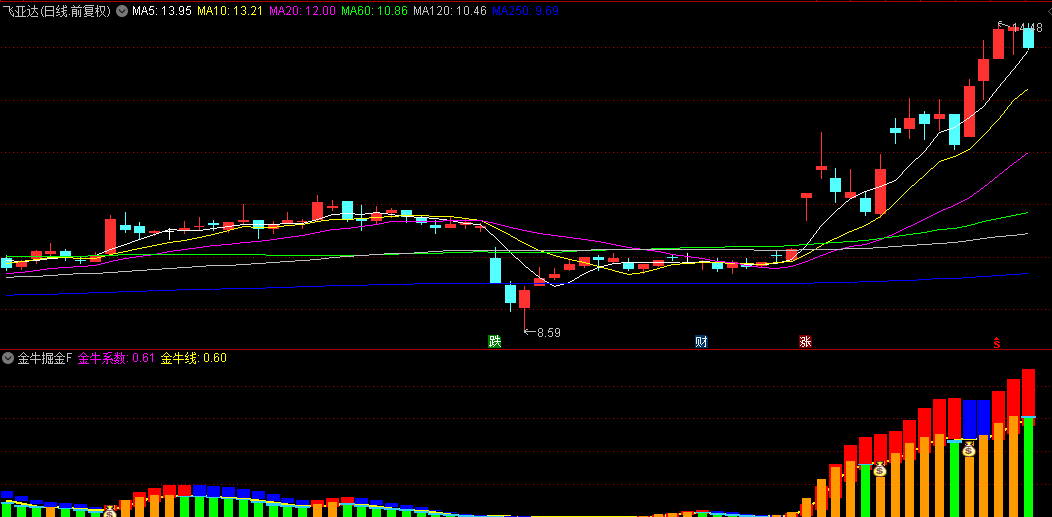Click the blue indicator bar above rightmost money bag

pyautogui.click(x=969, y=420)
